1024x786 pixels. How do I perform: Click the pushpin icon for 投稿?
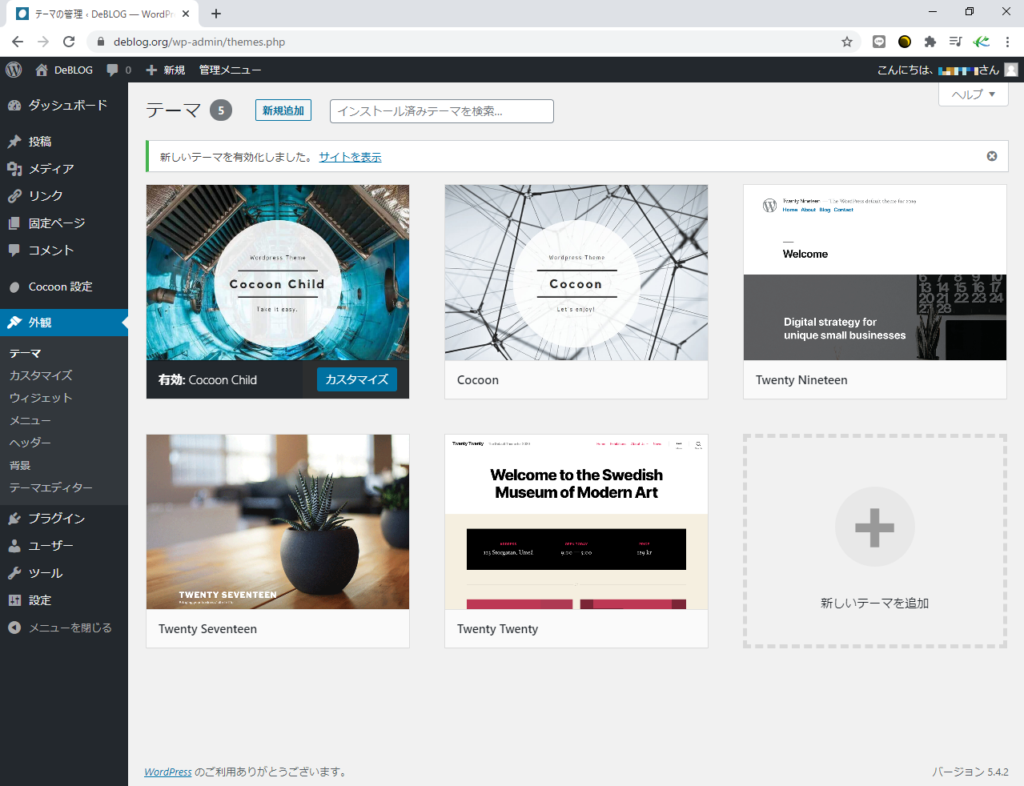click(x=14, y=142)
